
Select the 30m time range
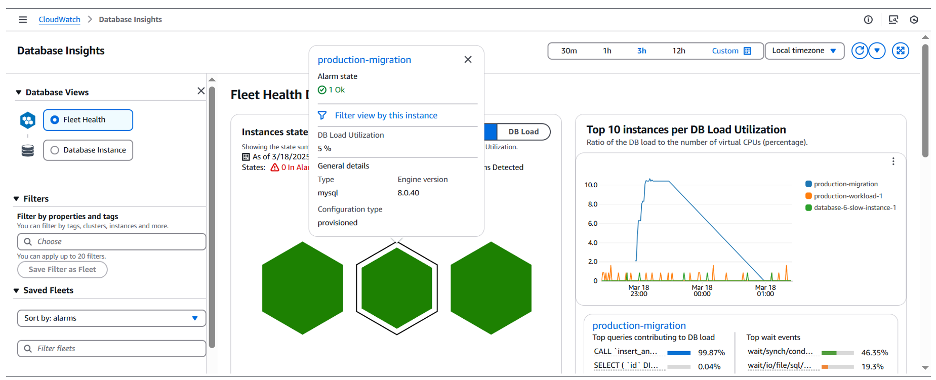click(x=569, y=51)
